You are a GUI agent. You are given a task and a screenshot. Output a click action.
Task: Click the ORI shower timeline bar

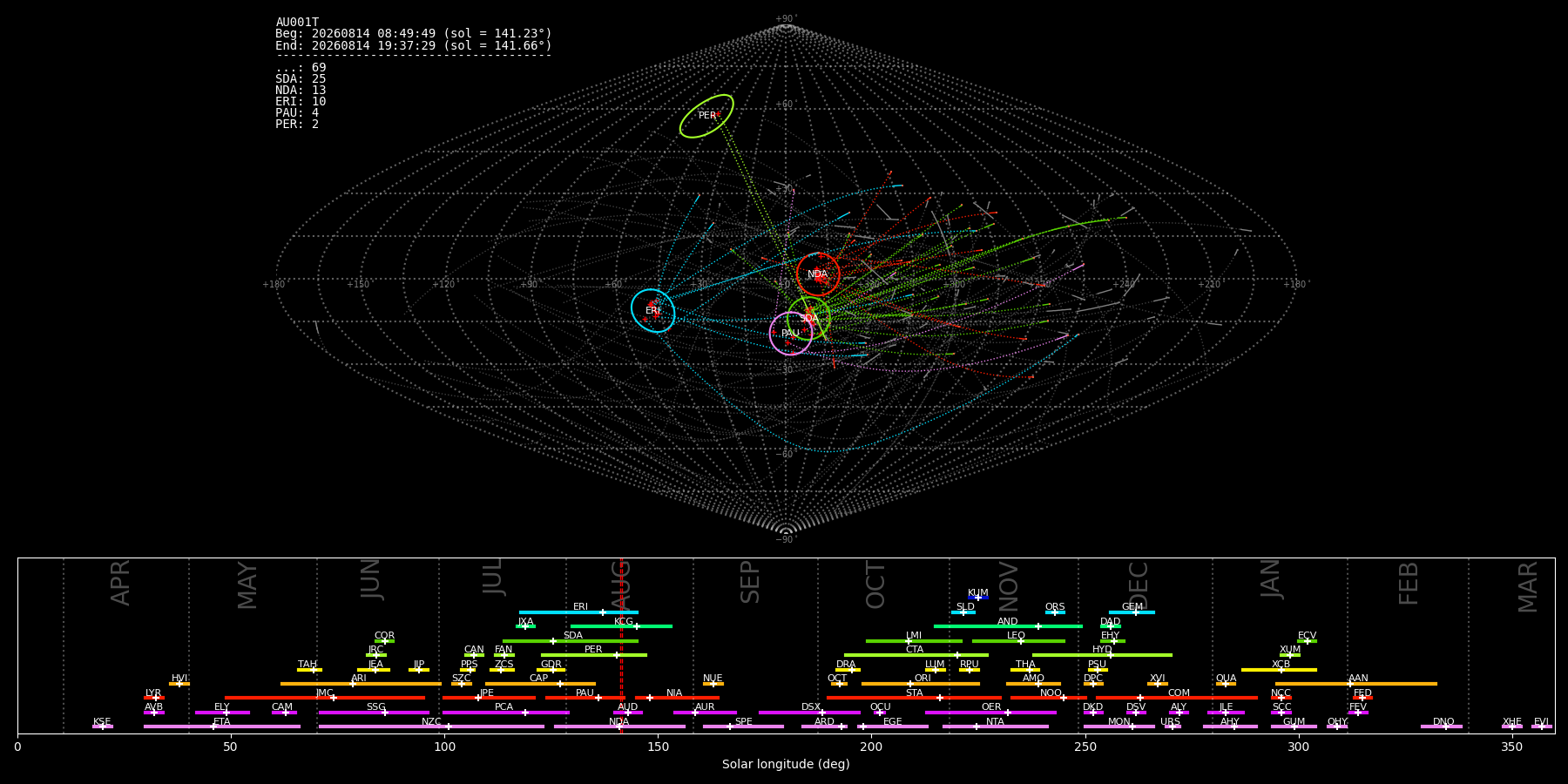(x=921, y=684)
